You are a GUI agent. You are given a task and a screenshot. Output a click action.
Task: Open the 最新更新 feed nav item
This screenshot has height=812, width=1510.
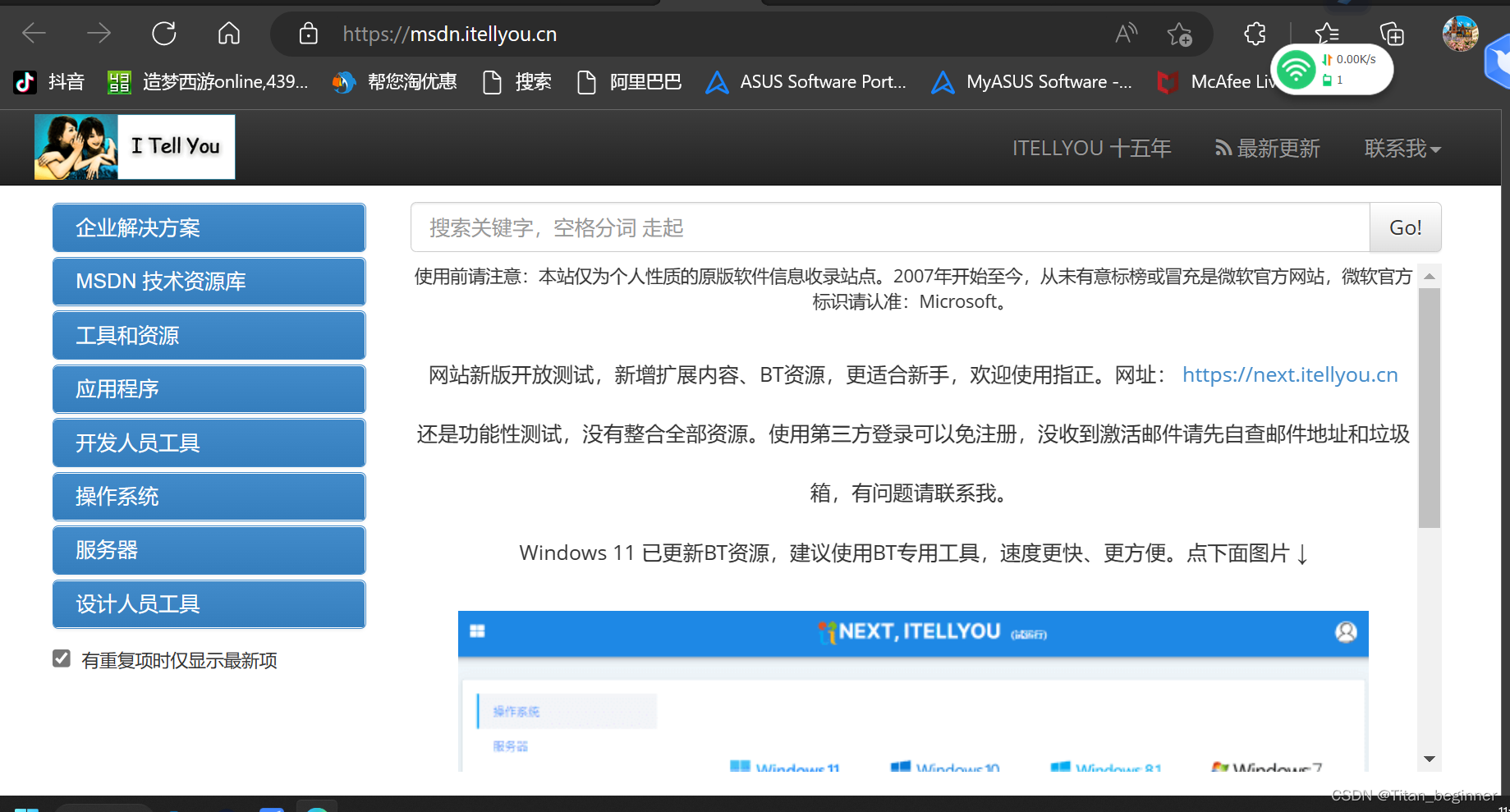[1267, 149]
